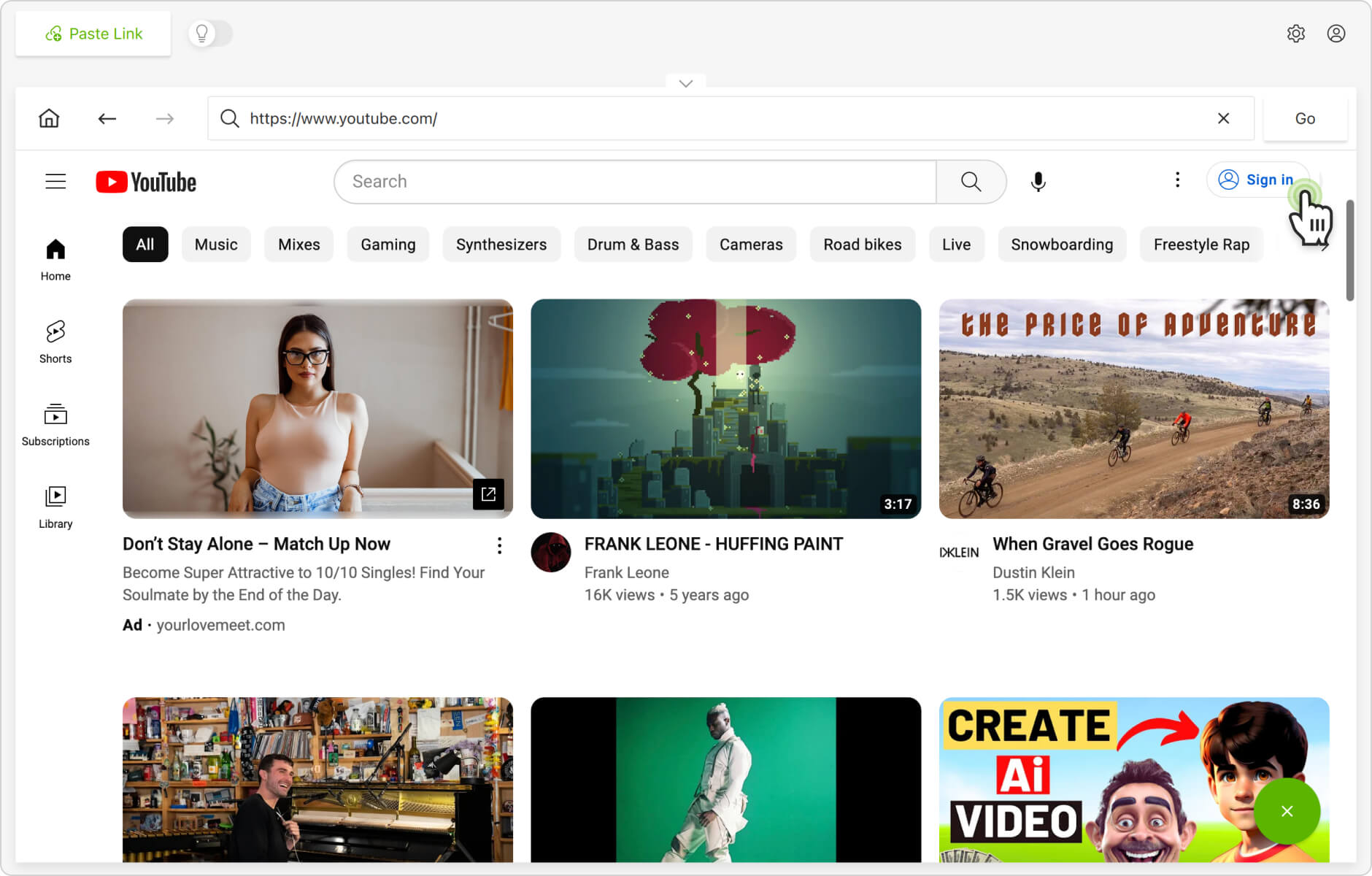Click the browser home icon
This screenshot has height=876, width=1372.
point(49,118)
